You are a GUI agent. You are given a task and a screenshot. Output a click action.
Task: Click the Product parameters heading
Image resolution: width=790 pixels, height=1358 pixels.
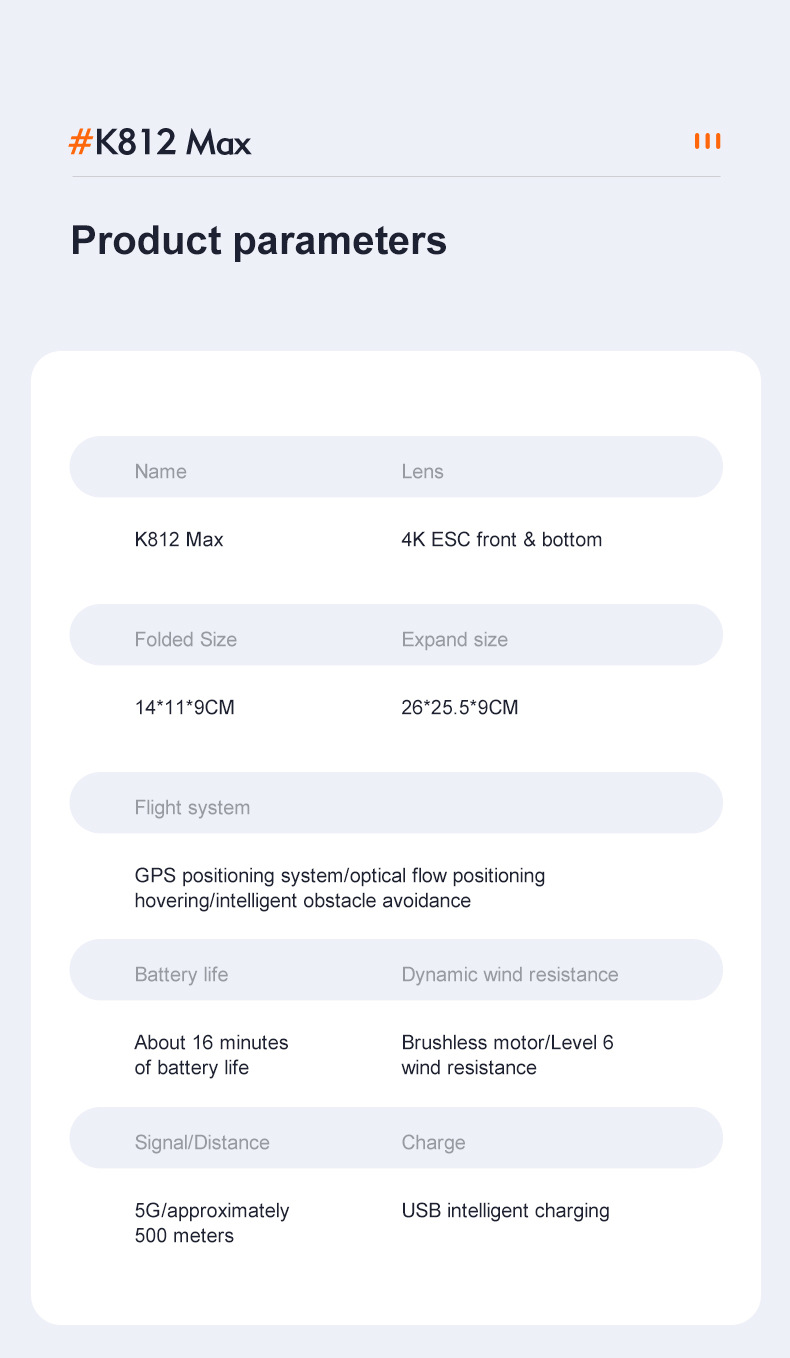pyautogui.click(x=258, y=241)
